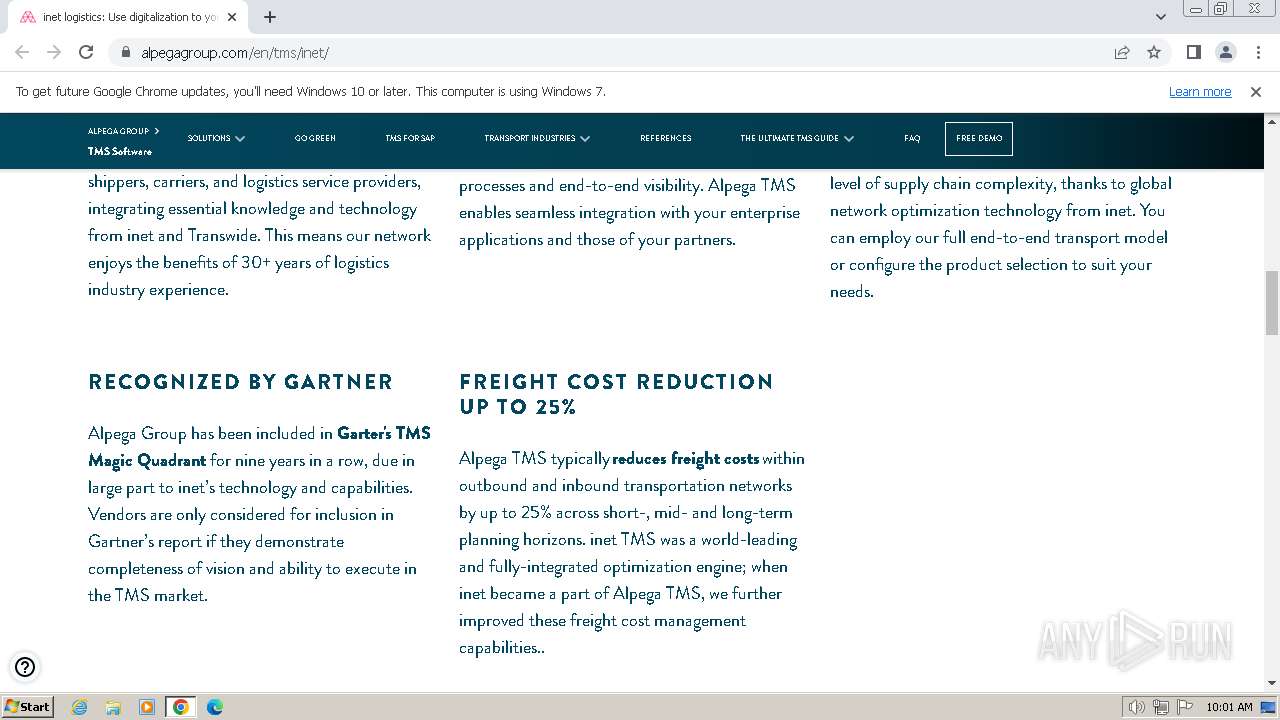1280x720 pixels.
Task: Expand the Transport Industries dropdown
Action: point(537,138)
